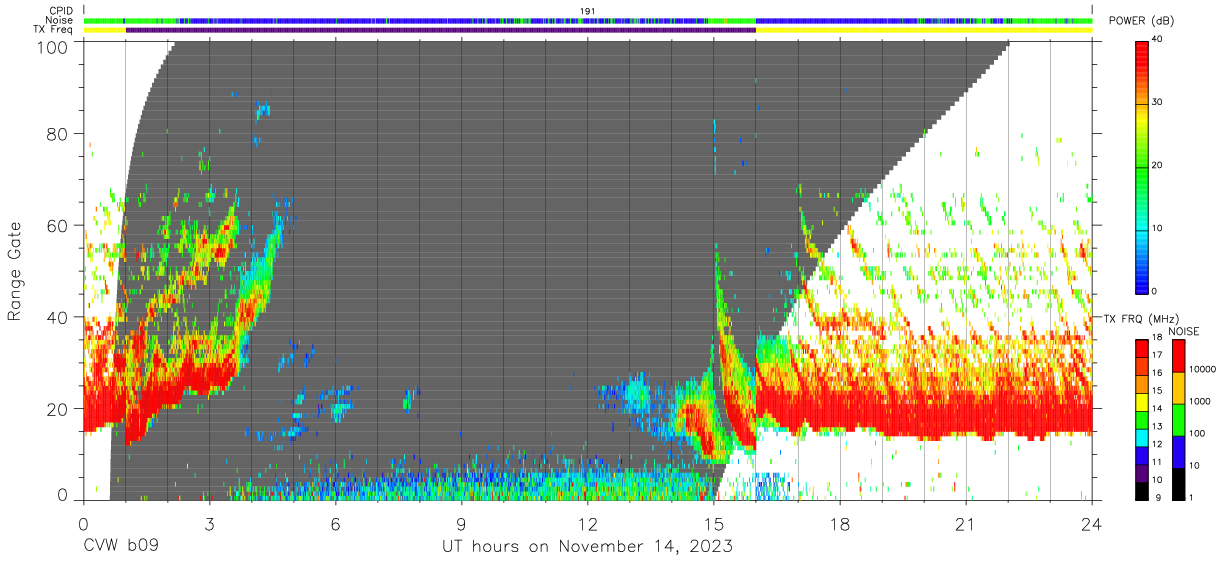Click the 20 tick on Range Gate axis
The height and width of the screenshot is (567, 1228).
(x=58, y=410)
